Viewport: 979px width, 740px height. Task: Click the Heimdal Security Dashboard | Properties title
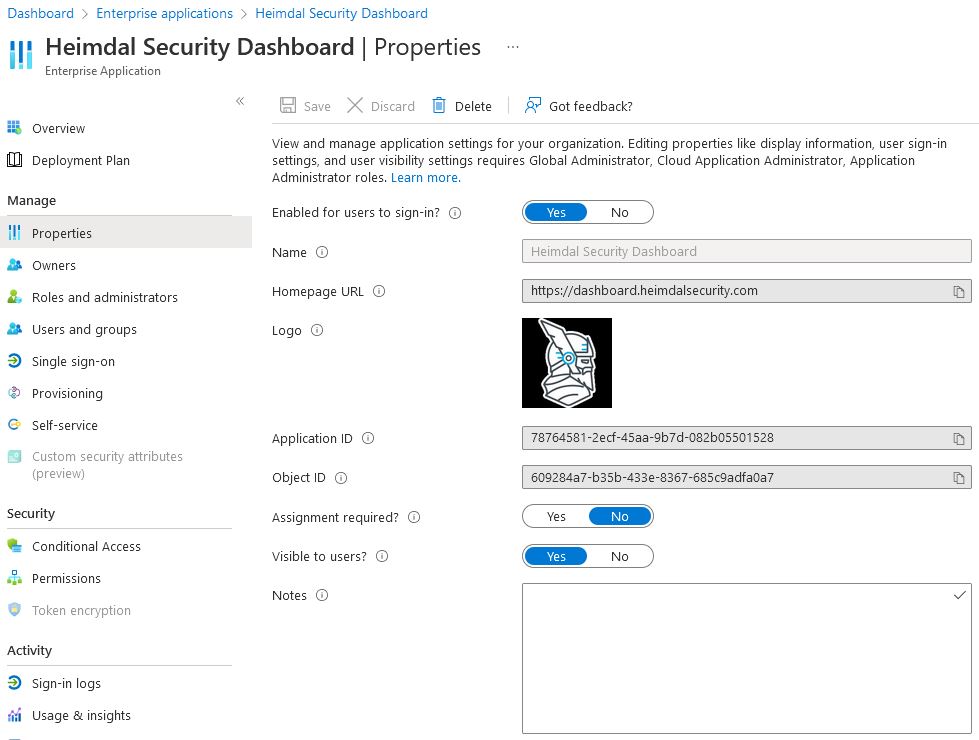click(263, 47)
